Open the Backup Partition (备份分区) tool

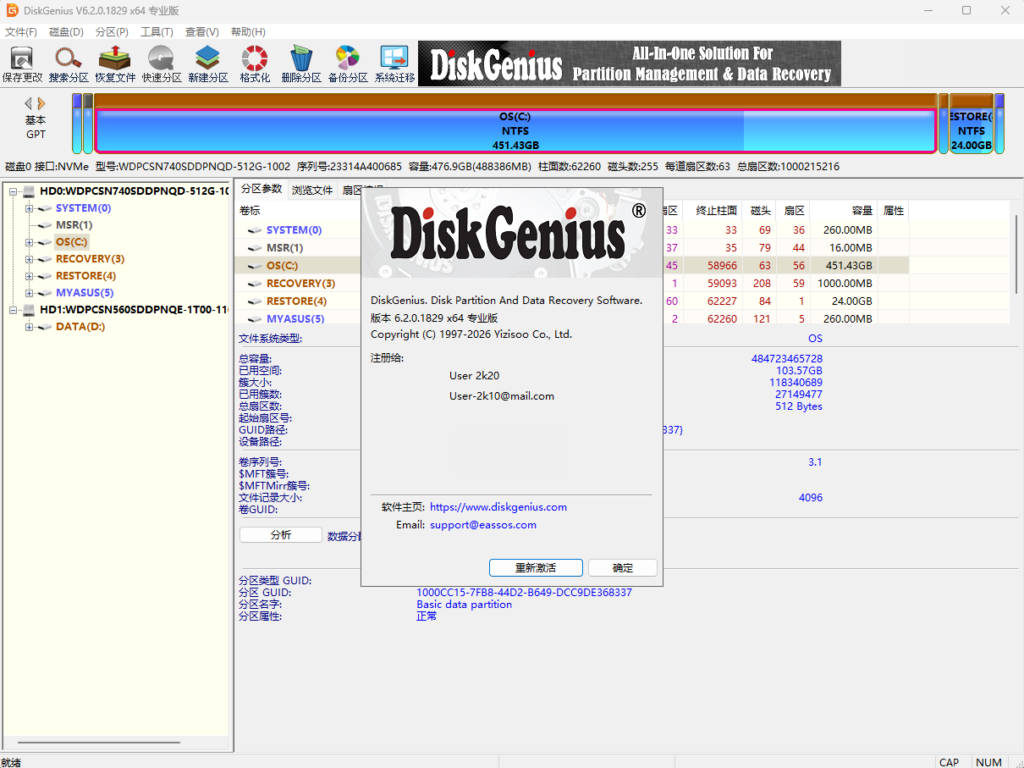(347, 64)
